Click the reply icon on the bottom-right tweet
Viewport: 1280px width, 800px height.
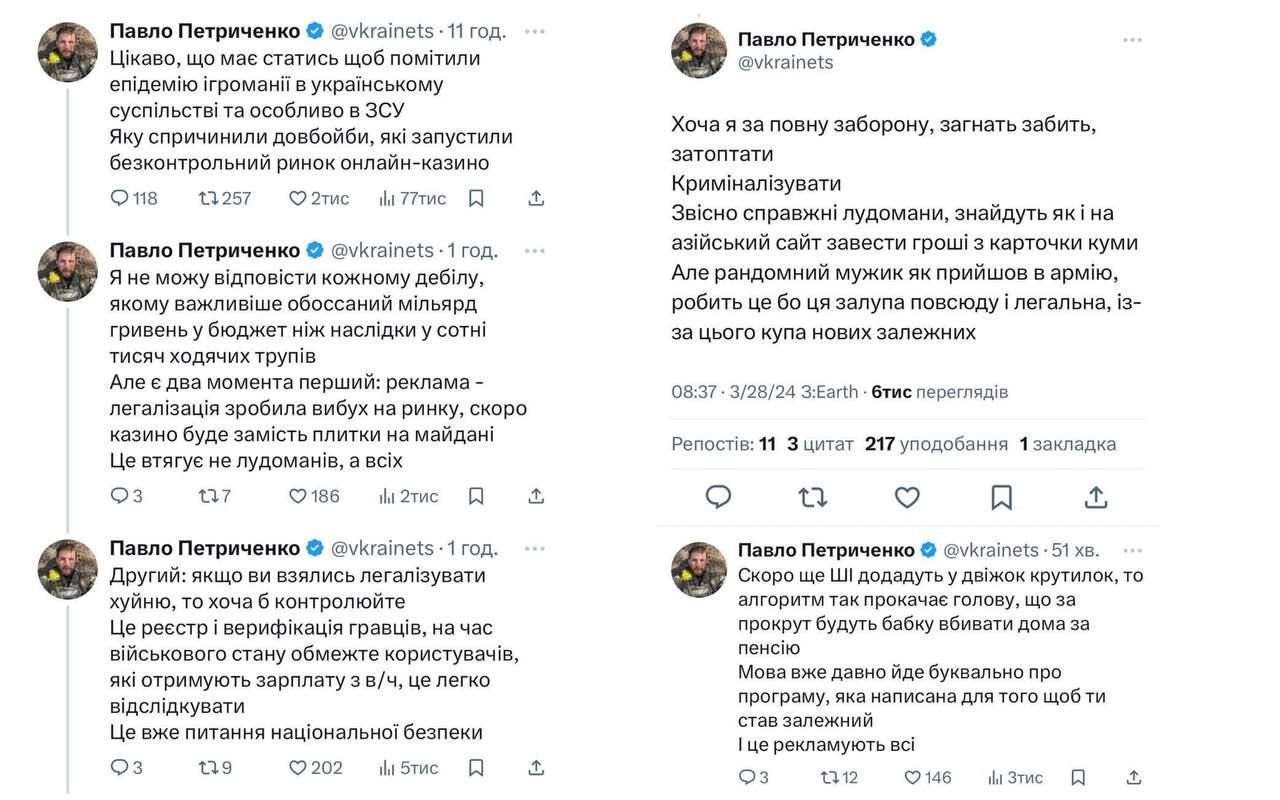[x=744, y=777]
